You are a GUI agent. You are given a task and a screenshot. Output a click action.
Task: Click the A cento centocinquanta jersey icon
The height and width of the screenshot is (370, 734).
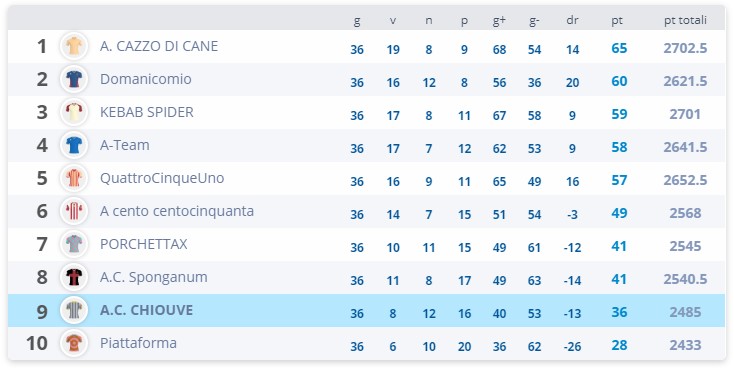click(74, 211)
